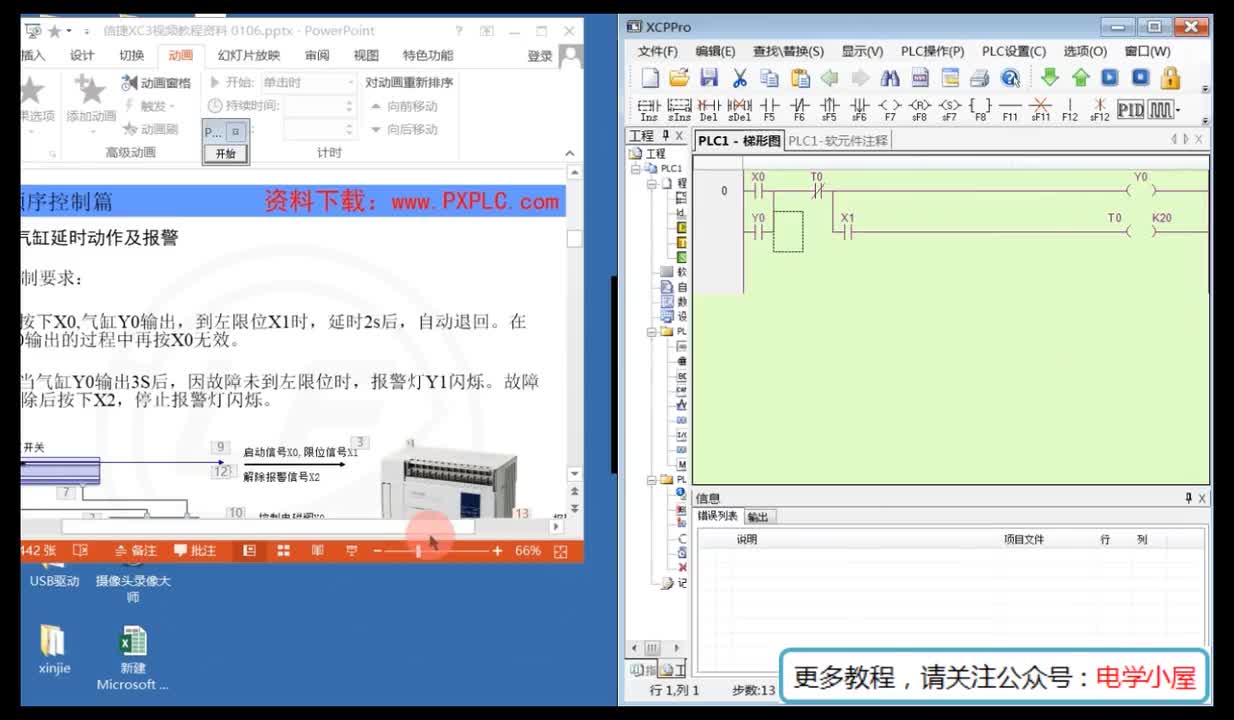Screen dimensions: 1234x720
Task: Collapse PLC1 node in project tree
Action: [x=636, y=169]
